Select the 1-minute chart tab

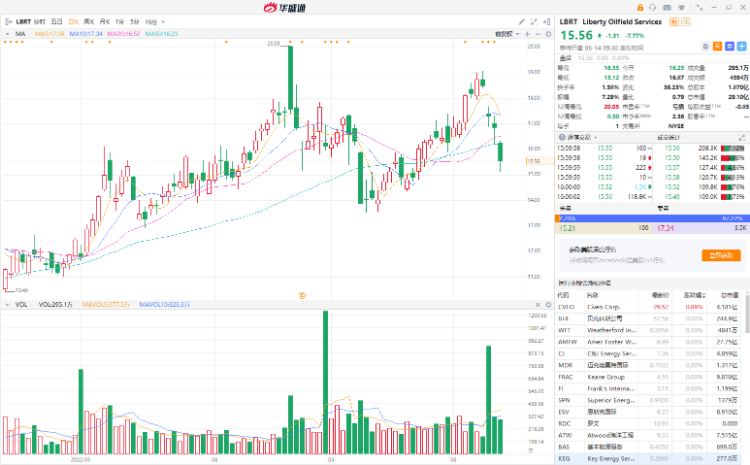pyautogui.click(x=120, y=22)
